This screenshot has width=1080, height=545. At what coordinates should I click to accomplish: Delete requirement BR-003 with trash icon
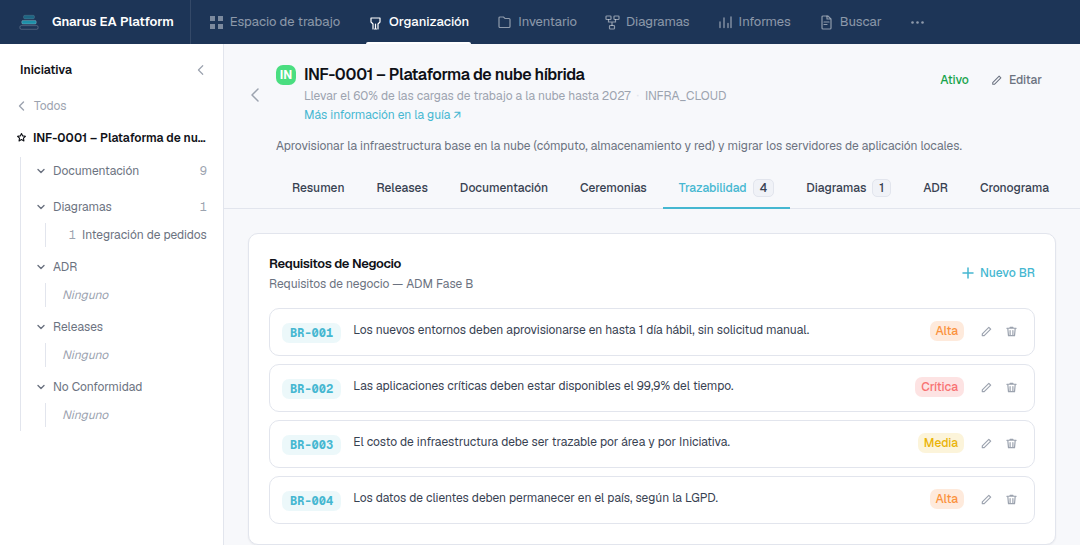click(1011, 443)
